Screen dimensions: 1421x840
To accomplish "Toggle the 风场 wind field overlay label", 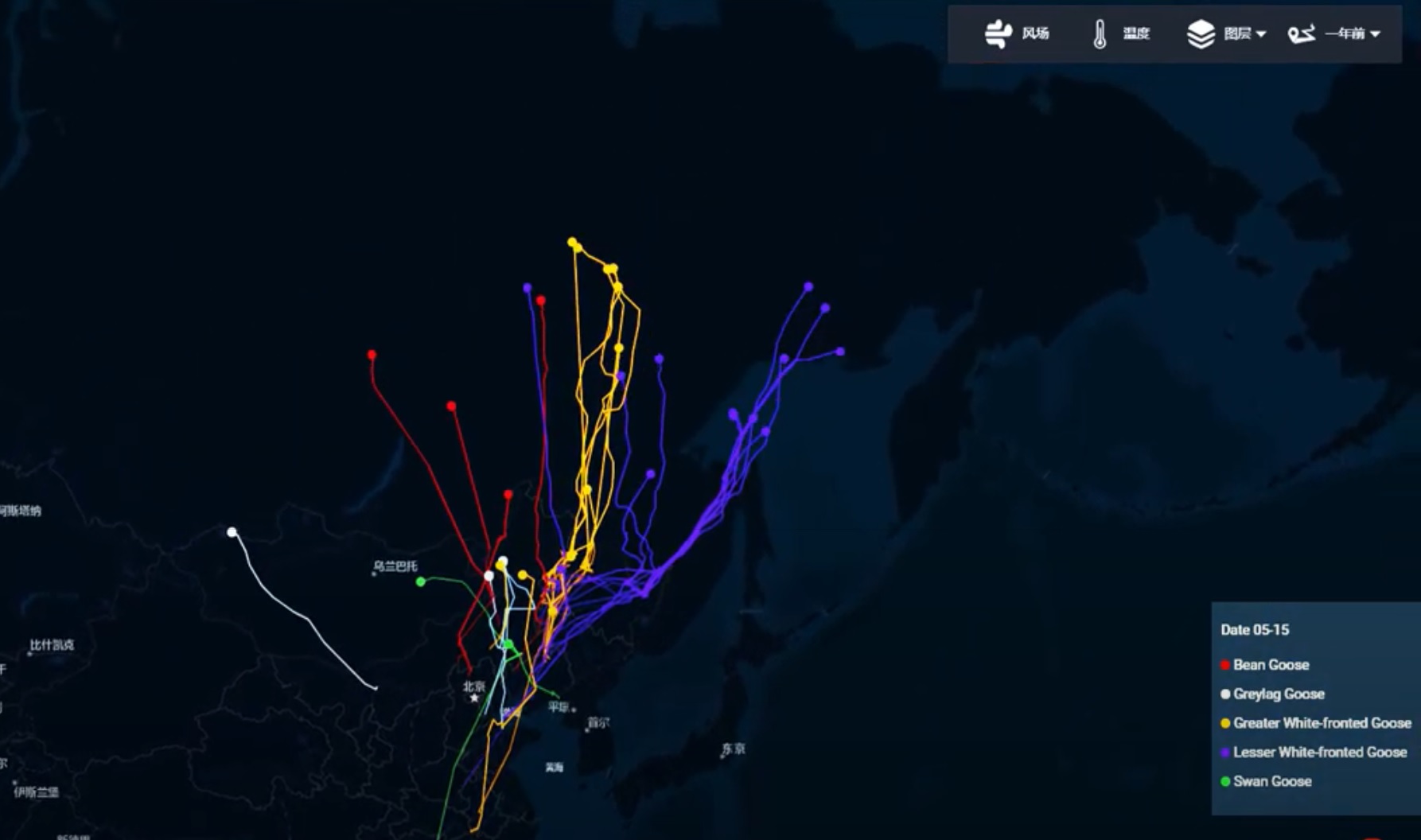I will pyautogui.click(x=1035, y=33).
